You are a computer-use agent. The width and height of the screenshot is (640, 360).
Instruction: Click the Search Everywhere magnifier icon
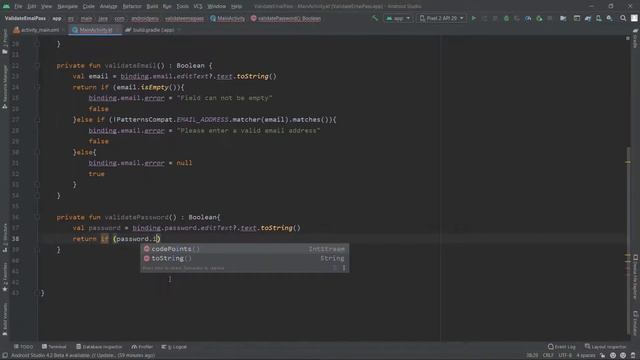point(623,18)
